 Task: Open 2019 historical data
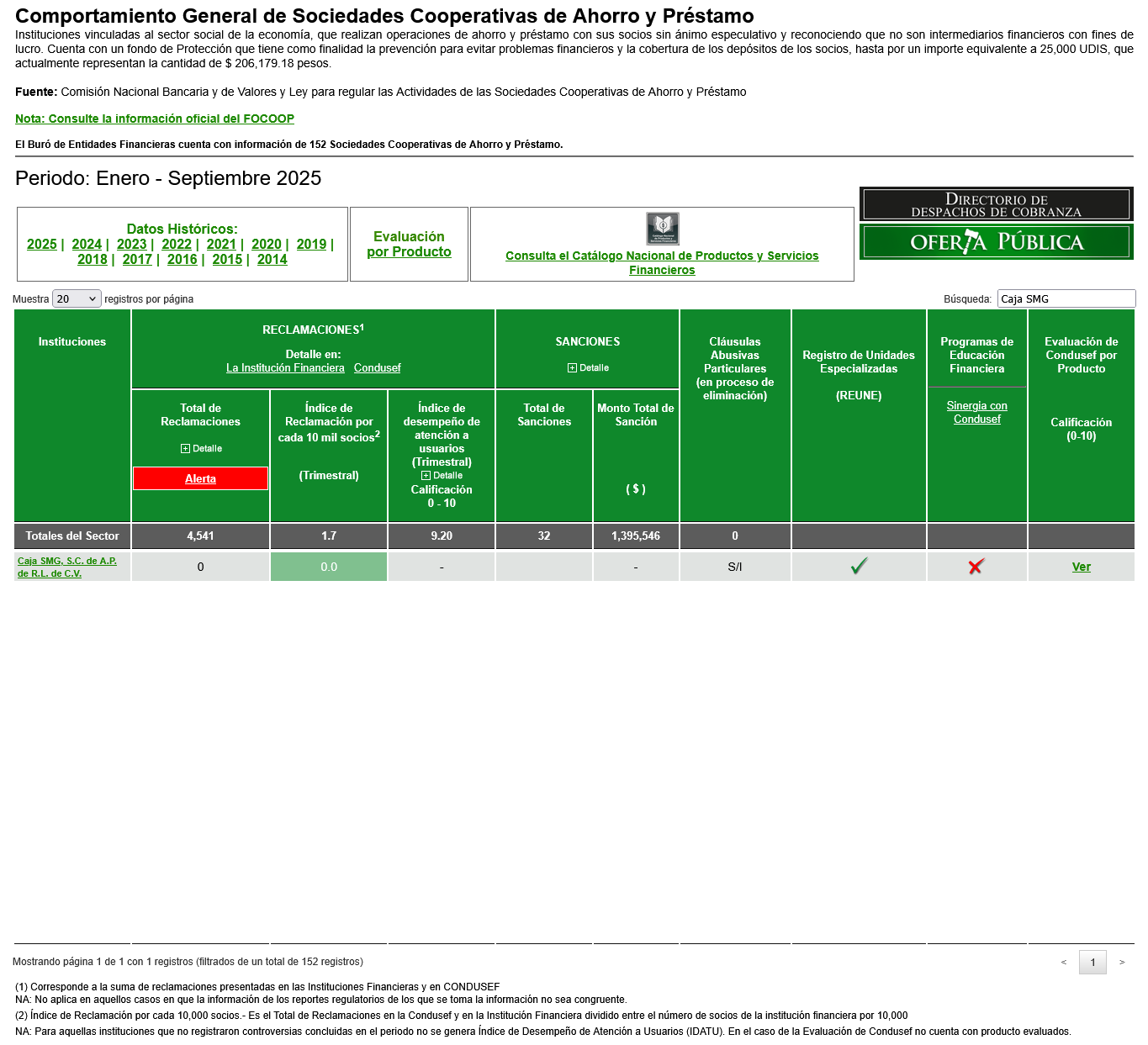click(311, 245)
